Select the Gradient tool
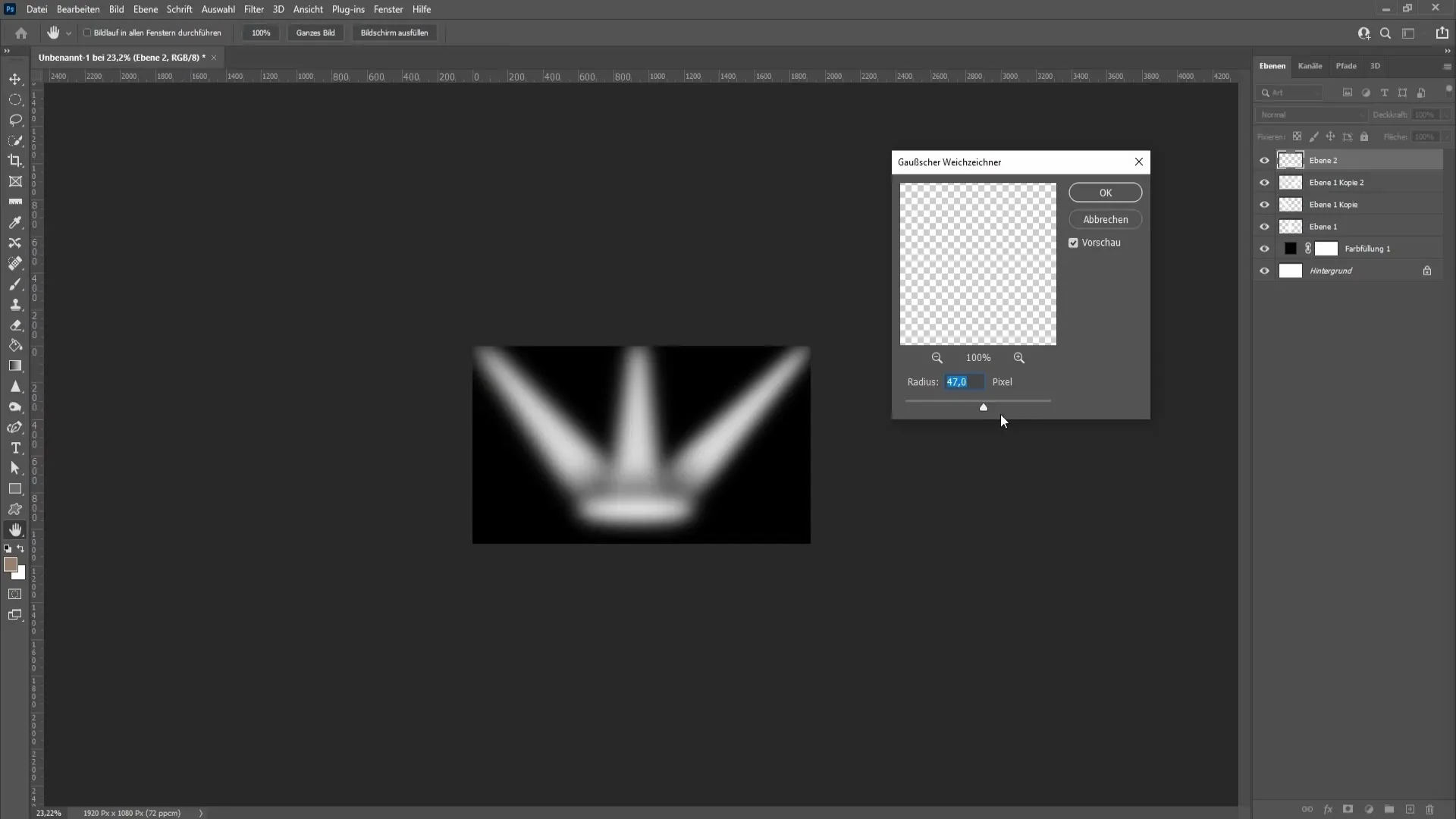 point(15,366)
